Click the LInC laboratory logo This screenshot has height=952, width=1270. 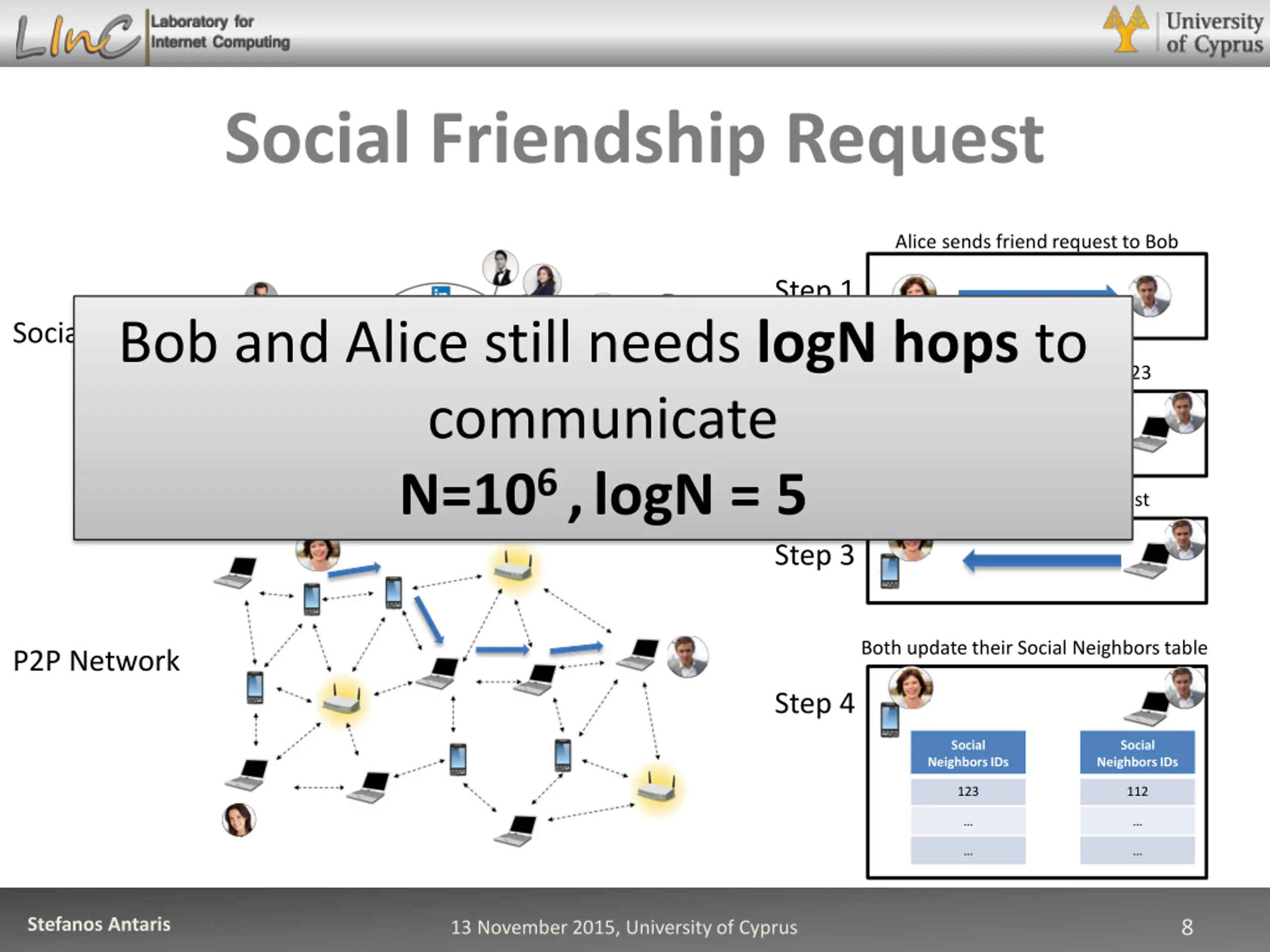(x=77, y=37)
